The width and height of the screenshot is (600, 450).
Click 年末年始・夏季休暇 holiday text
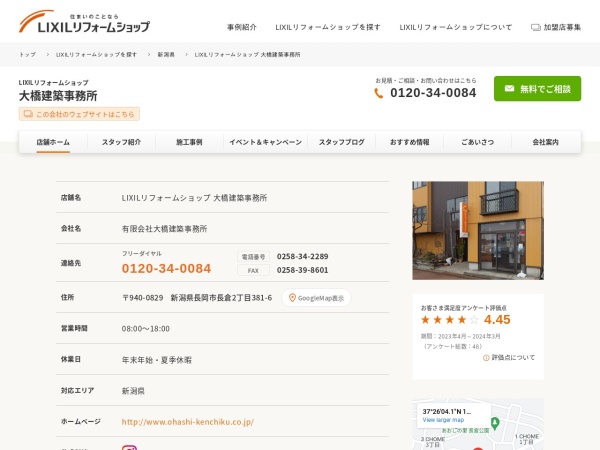pos(157,360)
